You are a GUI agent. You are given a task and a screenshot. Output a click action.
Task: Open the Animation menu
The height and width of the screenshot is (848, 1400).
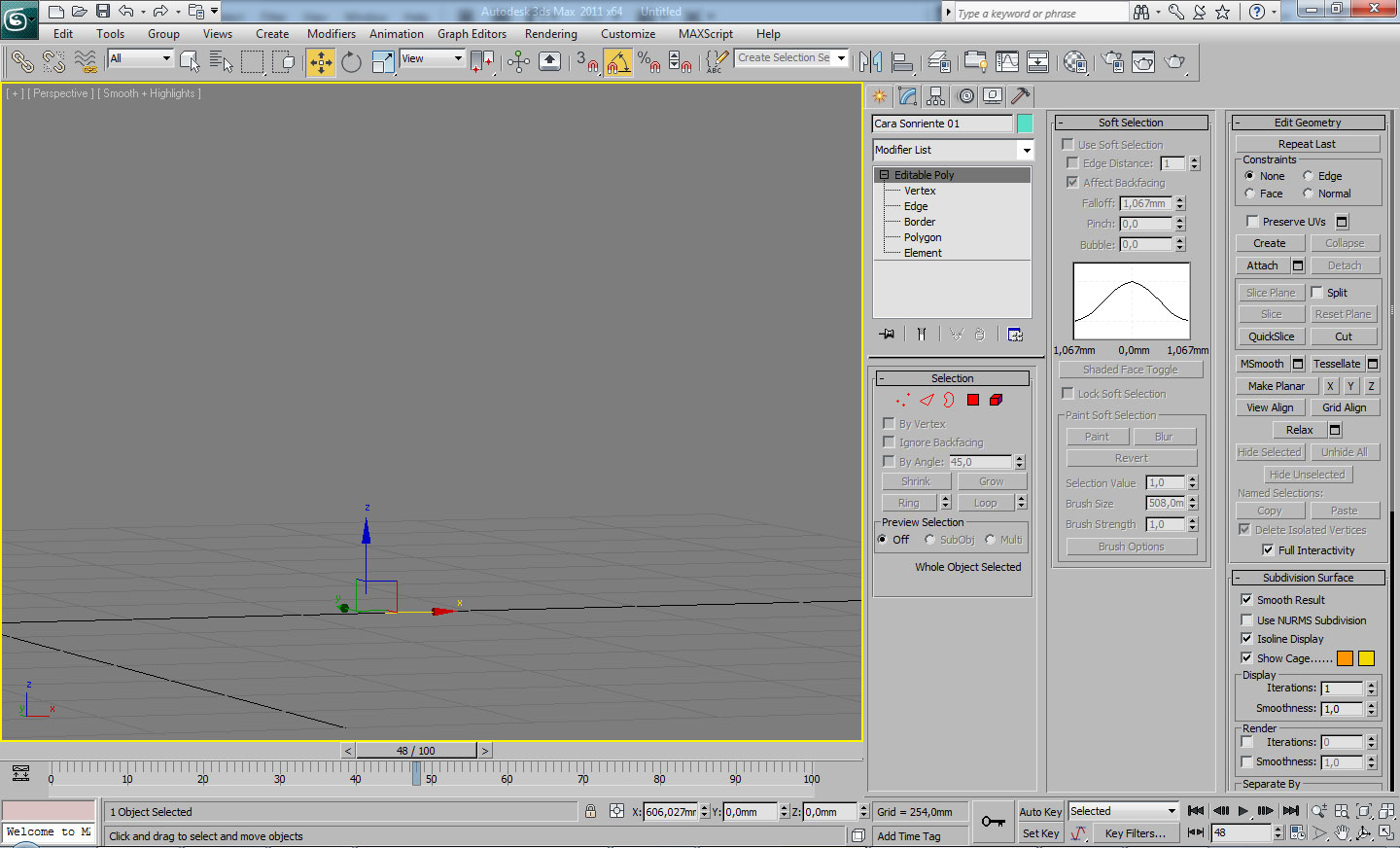click(x=397, y=34)
